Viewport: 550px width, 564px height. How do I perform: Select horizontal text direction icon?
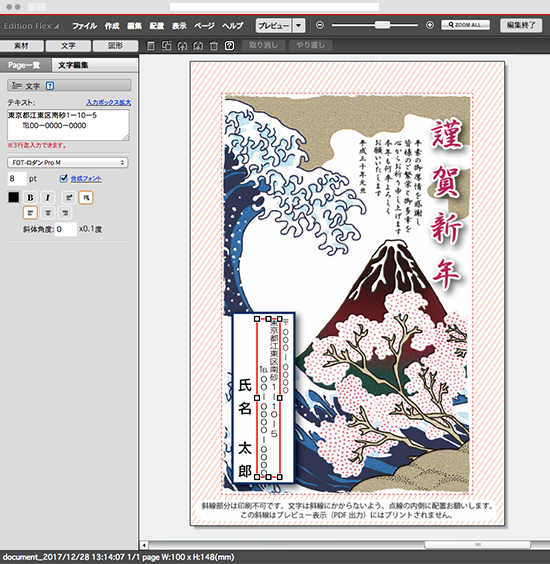click(x=69, y=197)
